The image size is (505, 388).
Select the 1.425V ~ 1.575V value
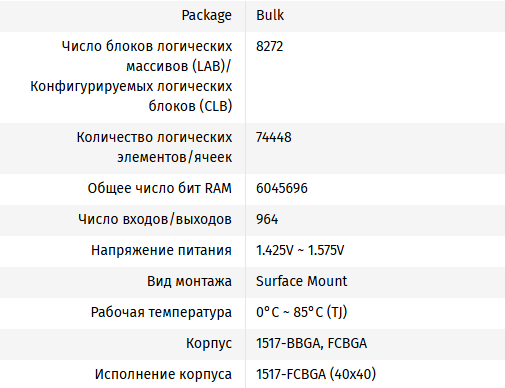300,250
